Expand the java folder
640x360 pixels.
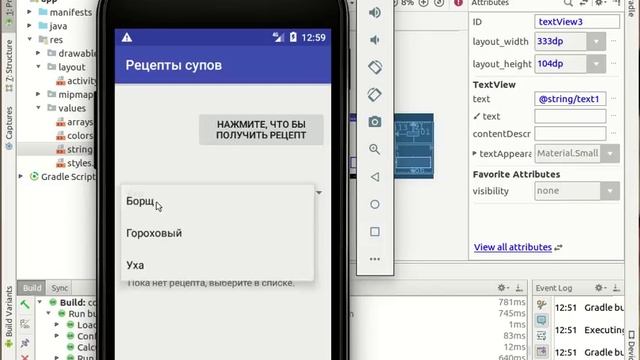tap(29, 26)
